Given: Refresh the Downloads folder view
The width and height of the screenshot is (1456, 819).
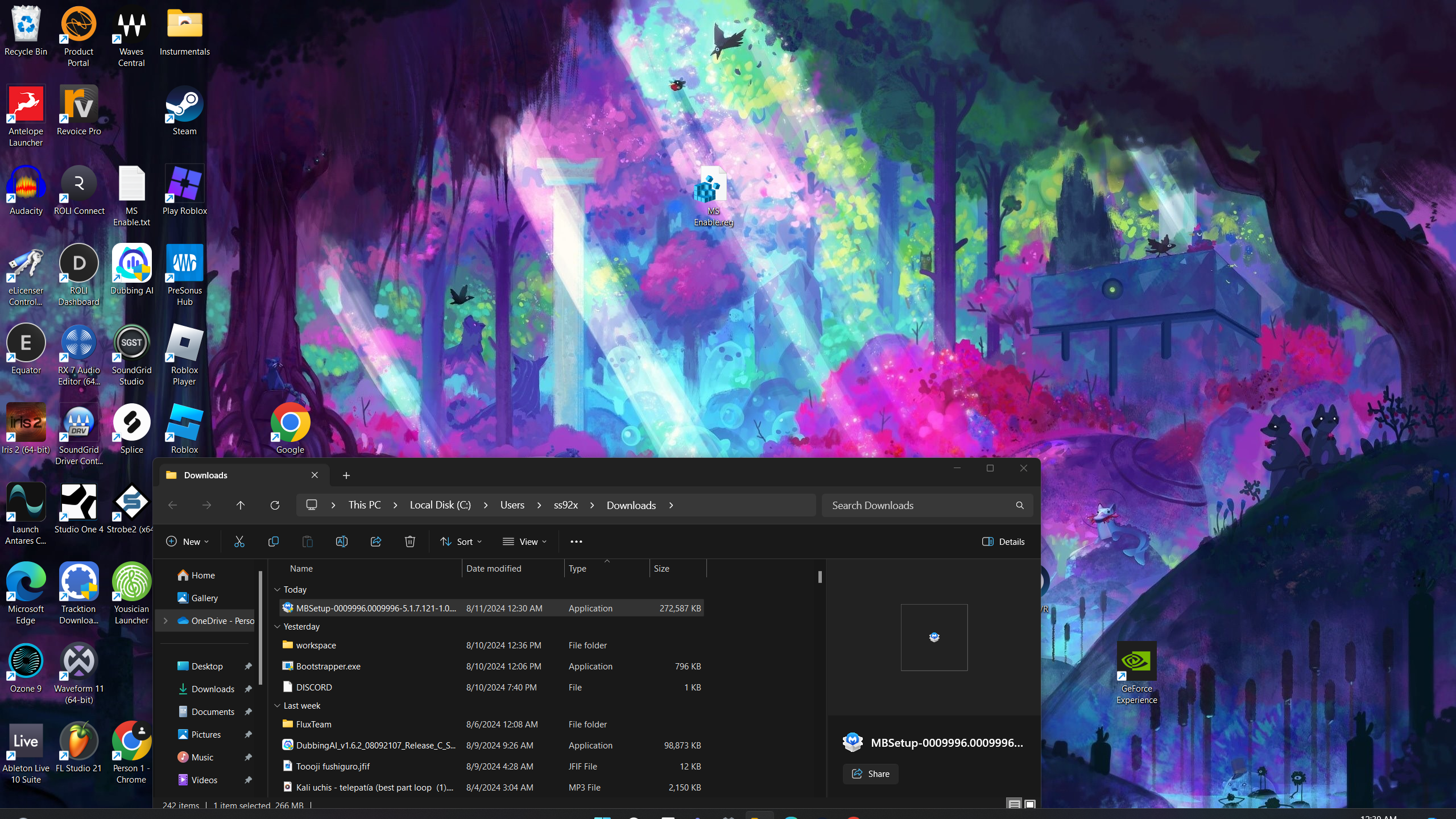Looking at the screenshot, I should click(x=275, y=505).
